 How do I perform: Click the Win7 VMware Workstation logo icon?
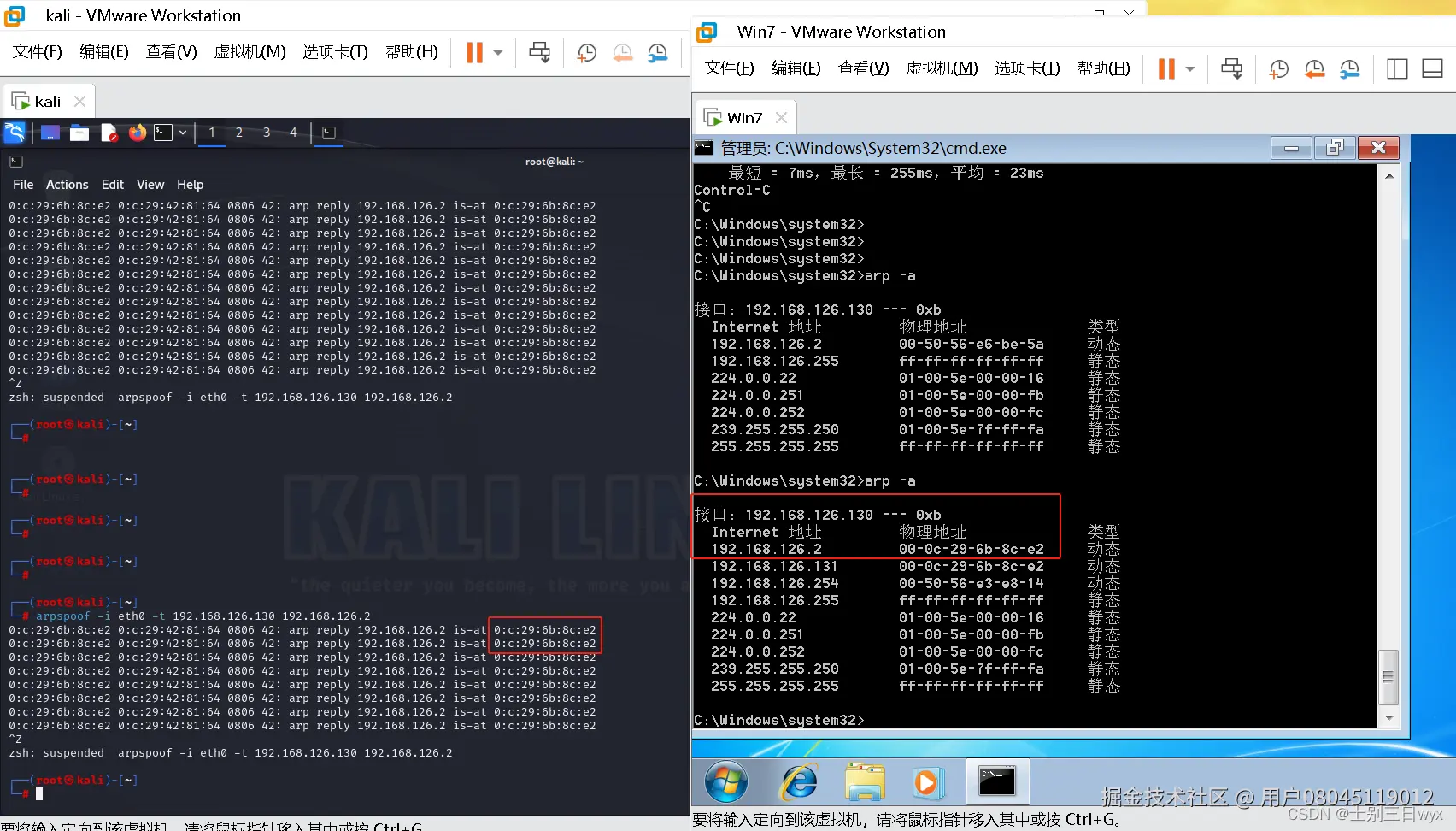point(707,32)
